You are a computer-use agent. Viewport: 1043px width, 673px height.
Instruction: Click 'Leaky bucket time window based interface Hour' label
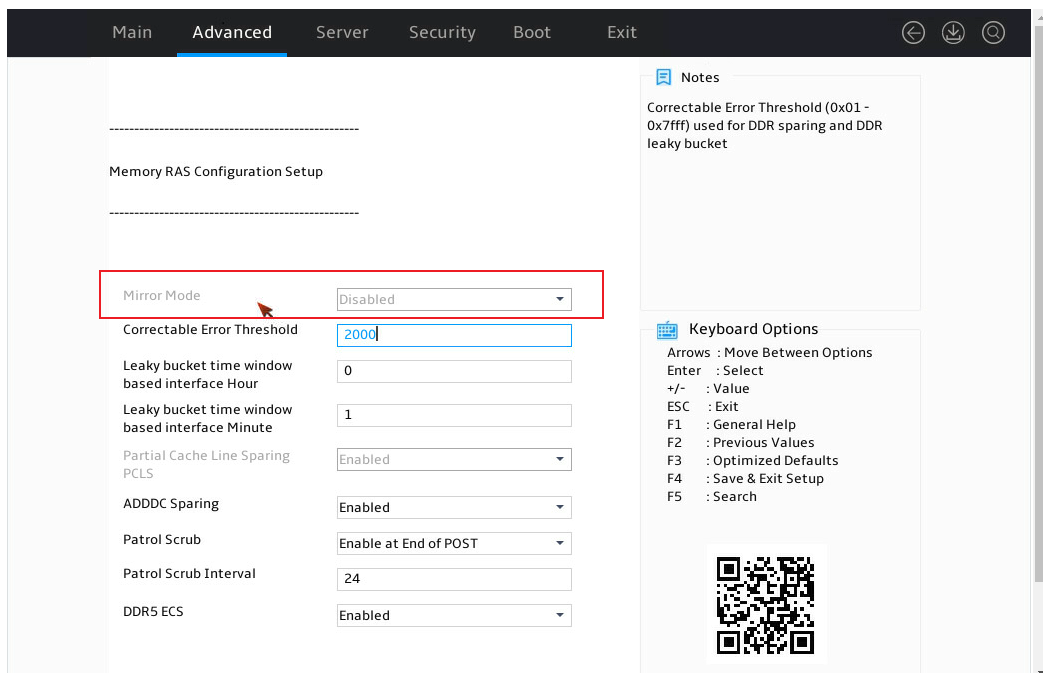tap(208, 374)
